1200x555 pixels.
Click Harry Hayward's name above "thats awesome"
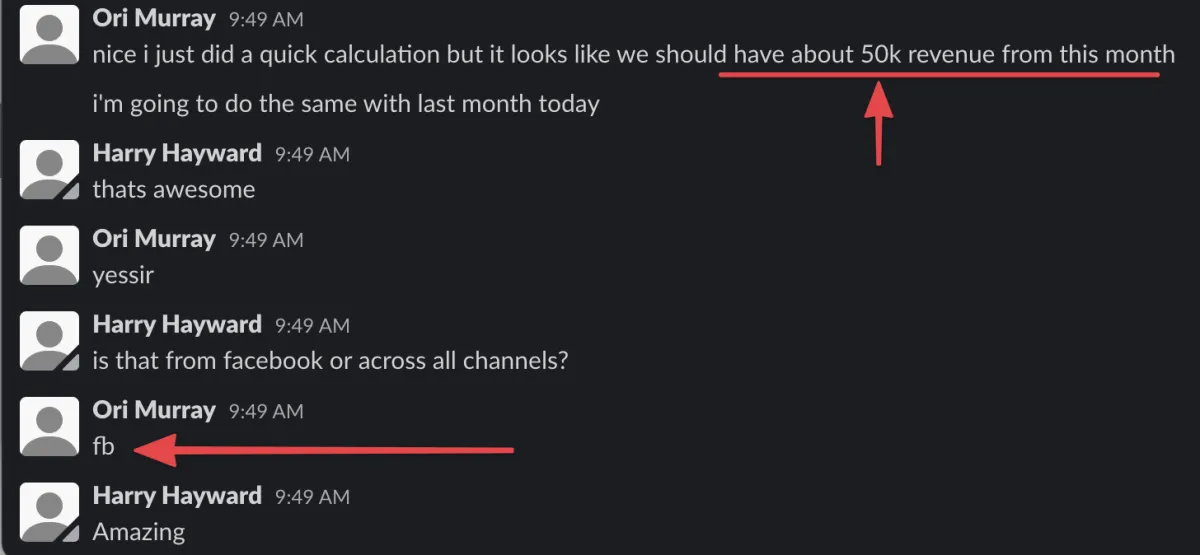point(177,153)
